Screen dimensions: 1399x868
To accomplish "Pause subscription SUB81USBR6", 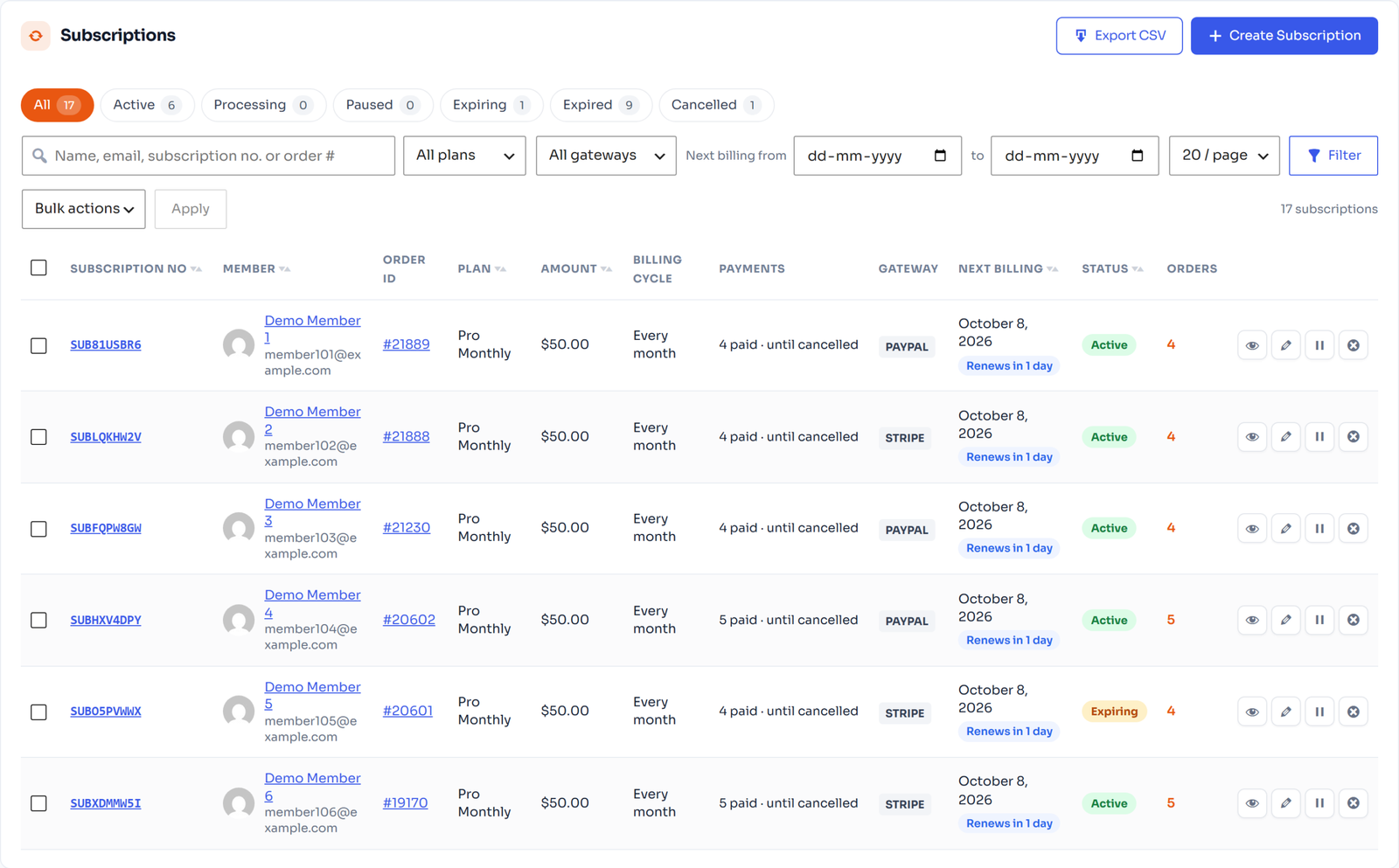I will click(x=1319, y=345).
